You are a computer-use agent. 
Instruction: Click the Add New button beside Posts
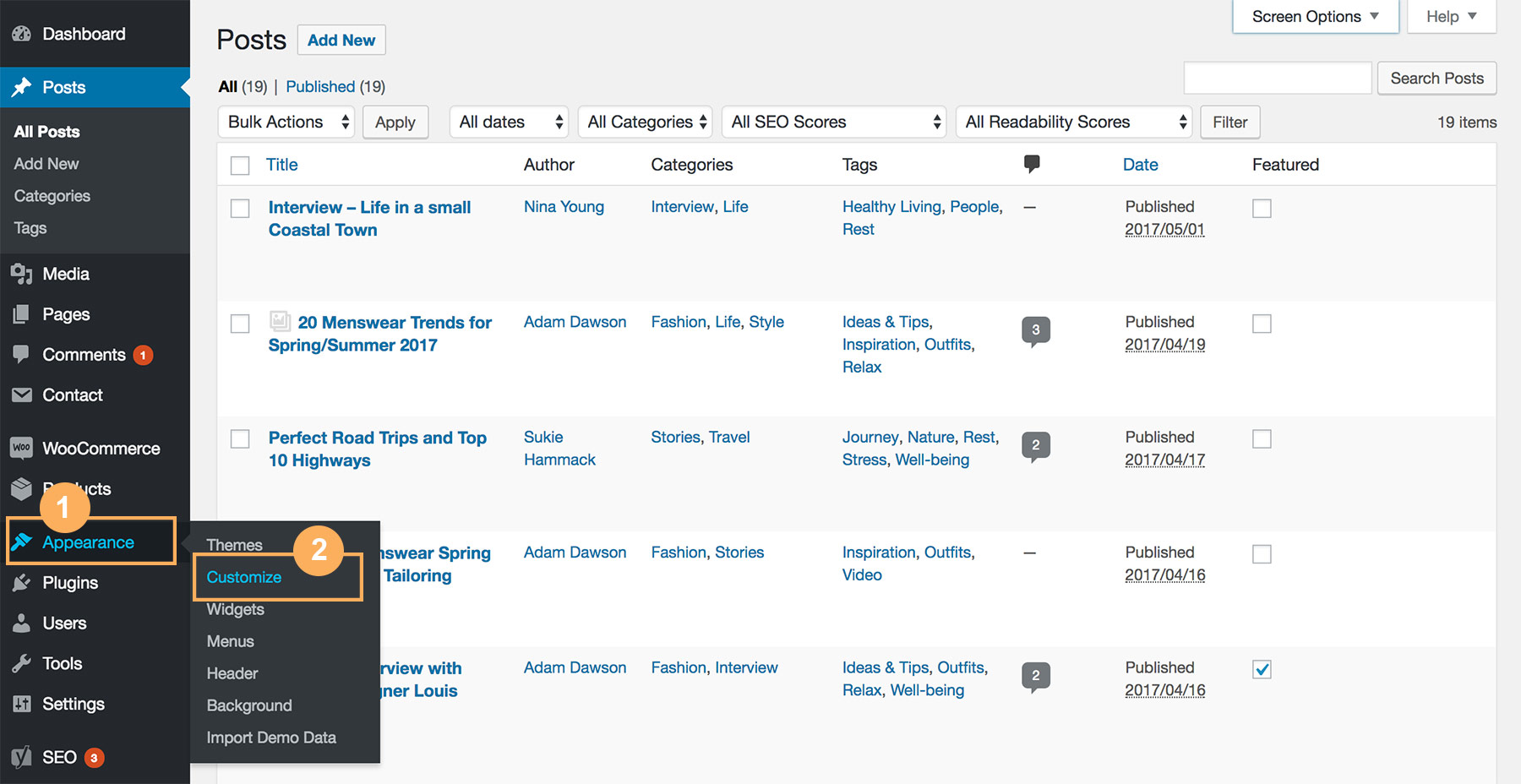tap(341, 40)
